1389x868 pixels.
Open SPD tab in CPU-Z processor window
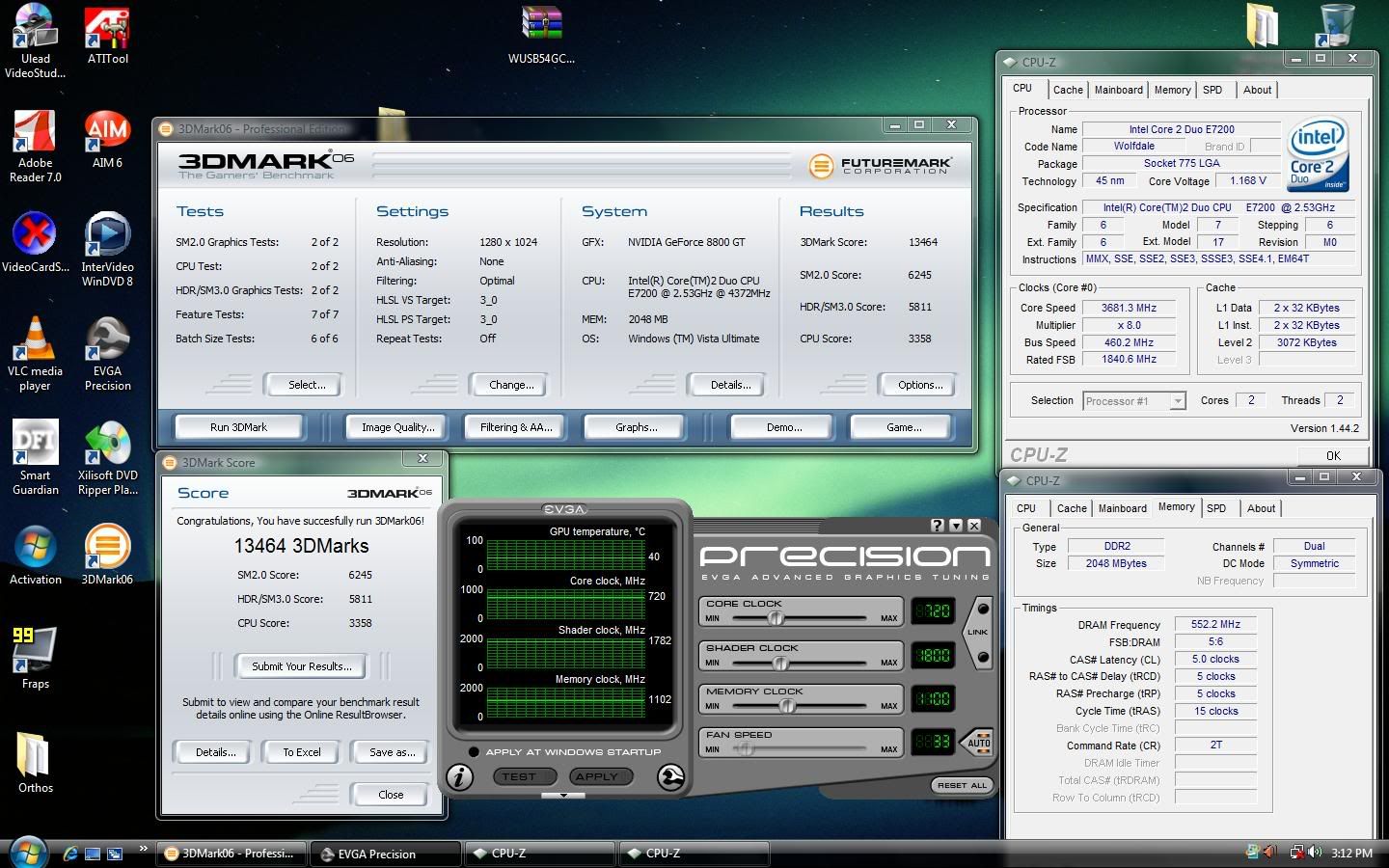point(1212,90)
